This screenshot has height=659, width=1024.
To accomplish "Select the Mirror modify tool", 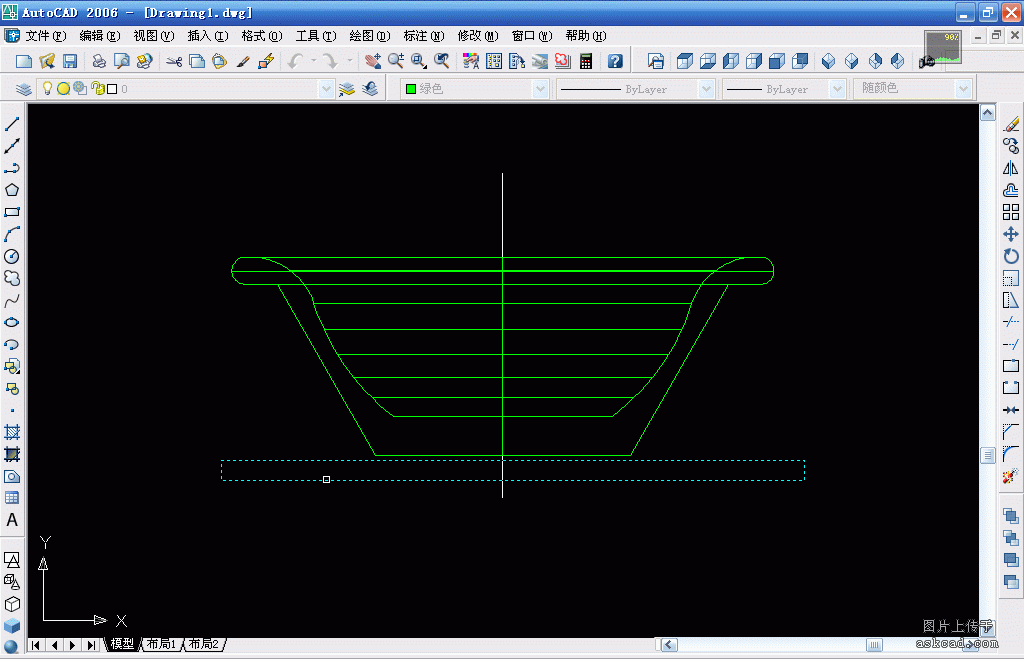I will click(1011, 168).
